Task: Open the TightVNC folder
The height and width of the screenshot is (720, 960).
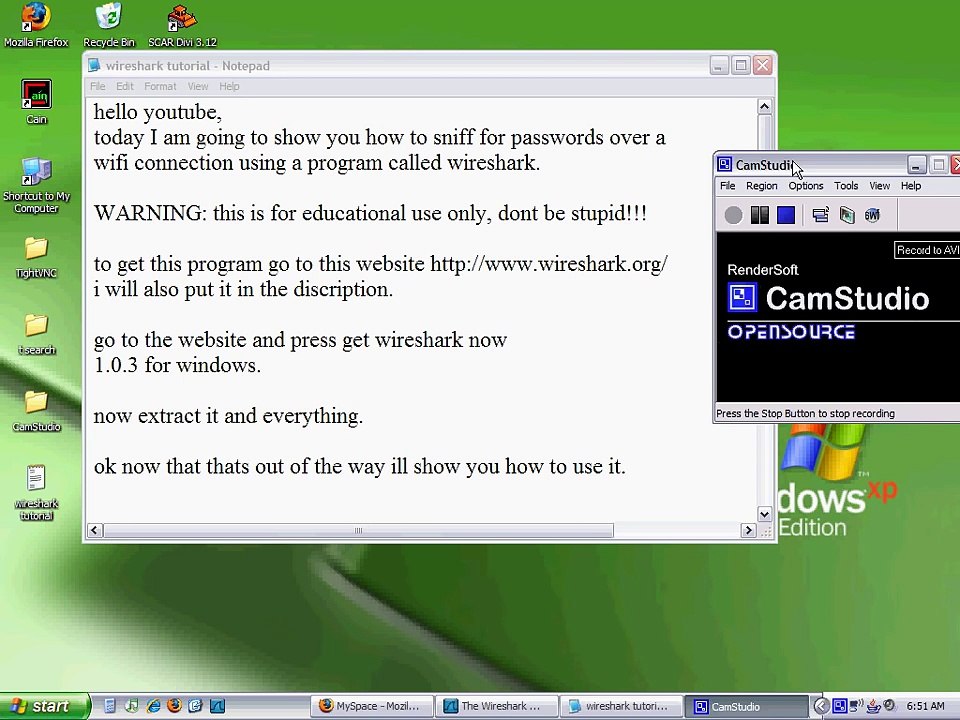Action: tap(36, 257)
